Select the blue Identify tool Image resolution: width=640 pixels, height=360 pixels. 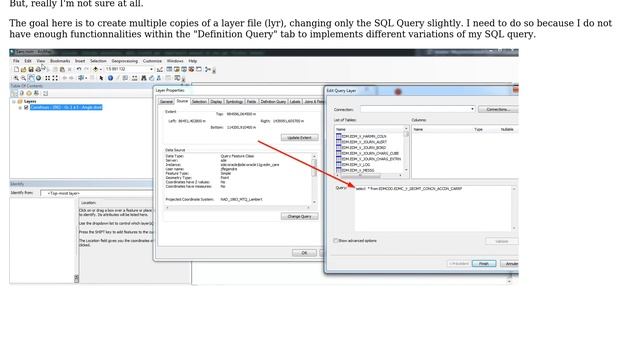click(x=110, y=78)
